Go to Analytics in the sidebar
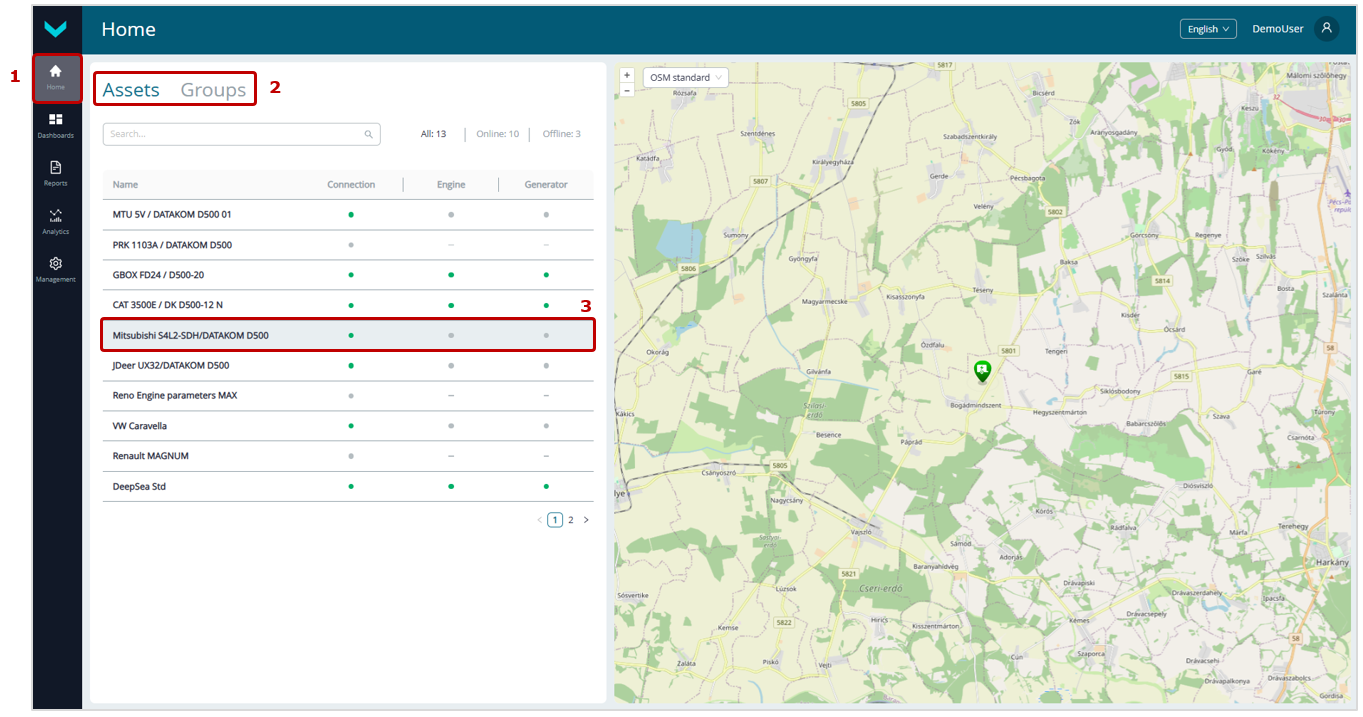The height and width of the screenshot is (717, 1363). tap(56, 220)
